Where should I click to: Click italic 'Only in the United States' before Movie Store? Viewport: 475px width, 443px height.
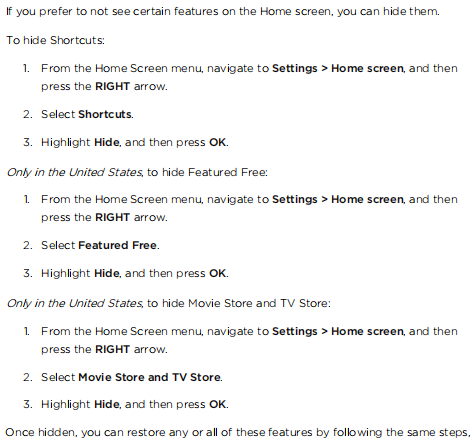pyautogui.click(x=74, y=304)
